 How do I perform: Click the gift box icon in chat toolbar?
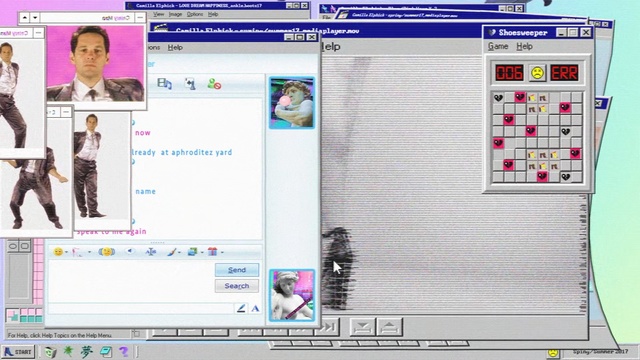point(212,252)
